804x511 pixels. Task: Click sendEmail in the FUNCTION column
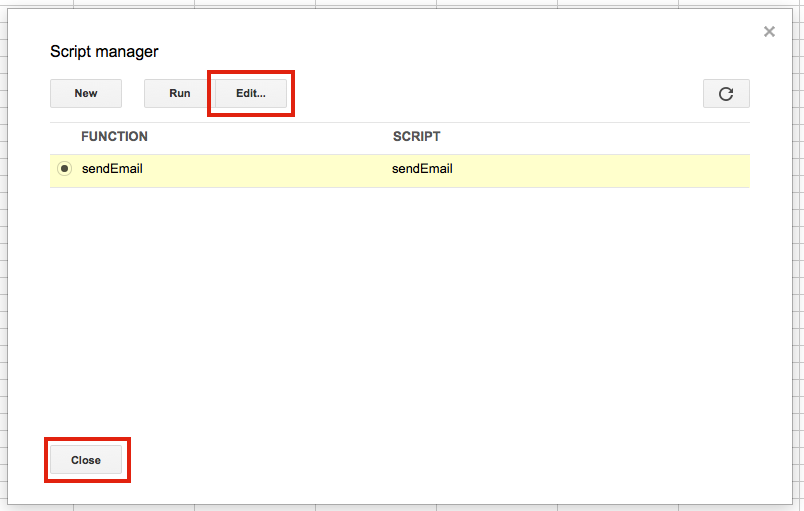coord(112,169)
